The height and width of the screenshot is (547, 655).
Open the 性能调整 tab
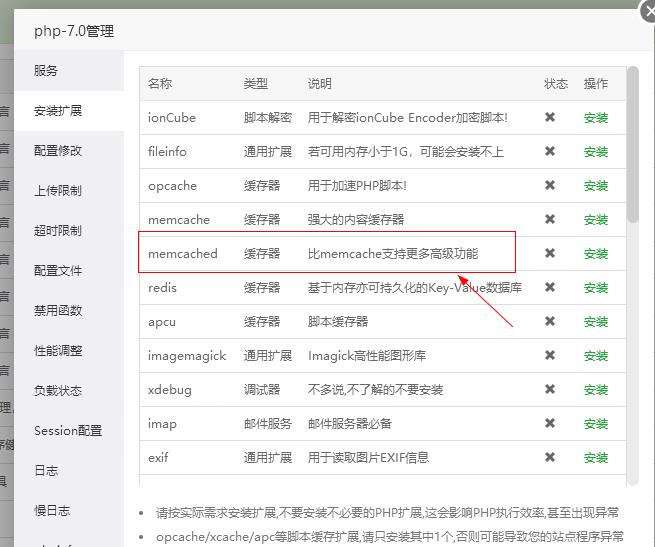58,351
